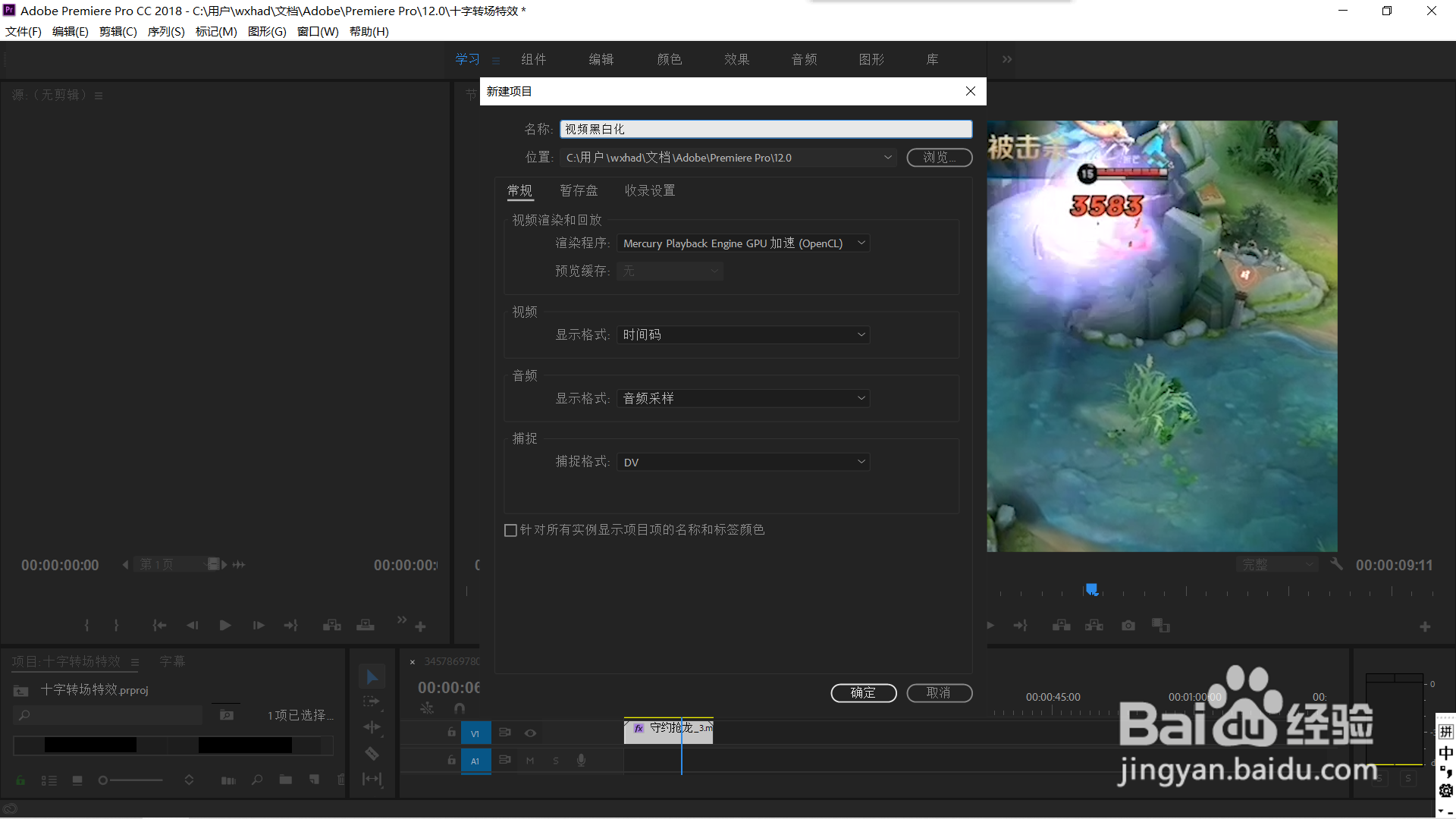Open the 窗口(W) menu
The height and width of the screenshot is (819, 1456).
318,31
